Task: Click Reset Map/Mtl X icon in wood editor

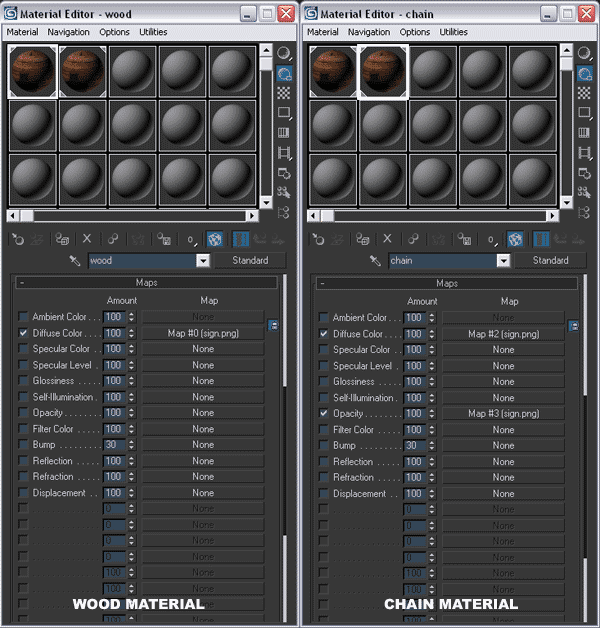Action: pos(87,239)
